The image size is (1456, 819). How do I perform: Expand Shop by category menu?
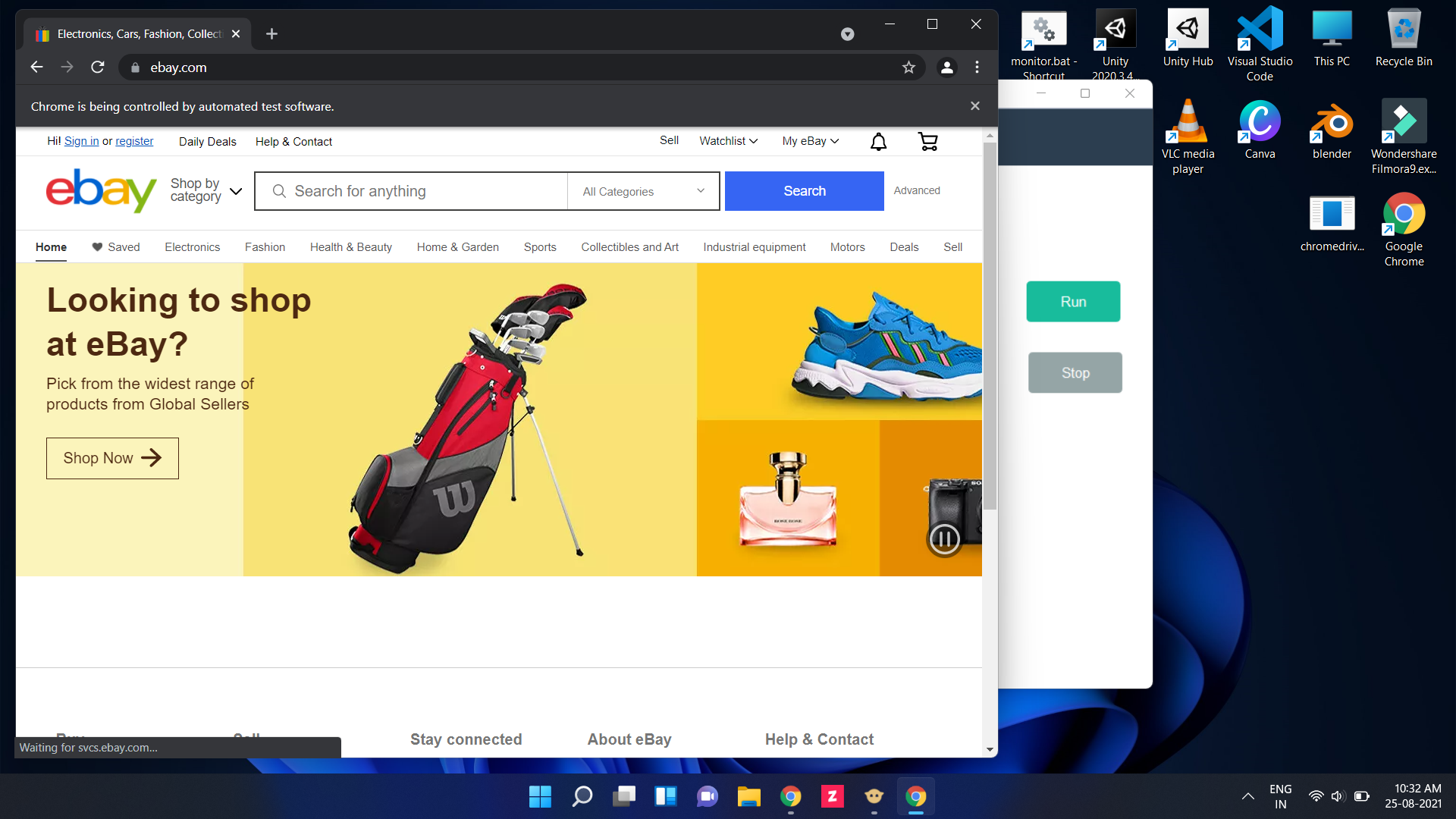[x=206, y=190]
